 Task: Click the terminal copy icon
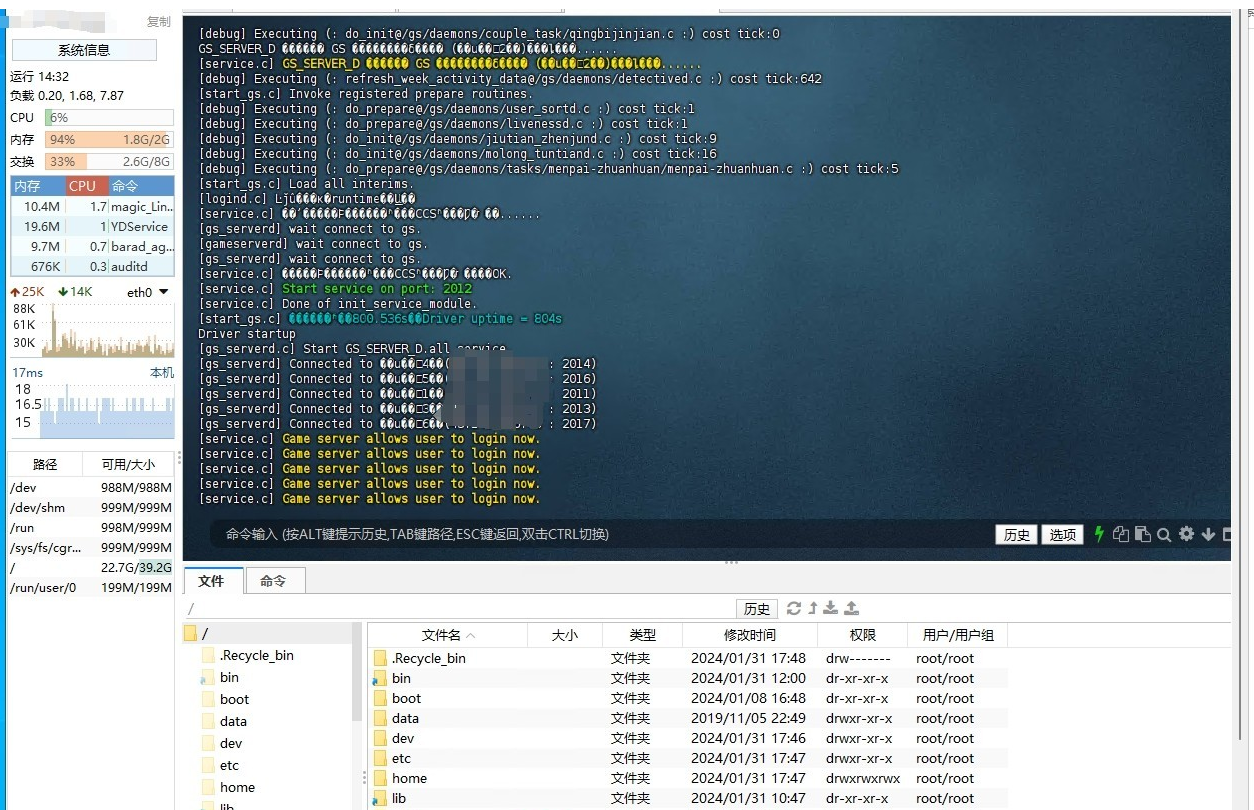click(1121, 534)
